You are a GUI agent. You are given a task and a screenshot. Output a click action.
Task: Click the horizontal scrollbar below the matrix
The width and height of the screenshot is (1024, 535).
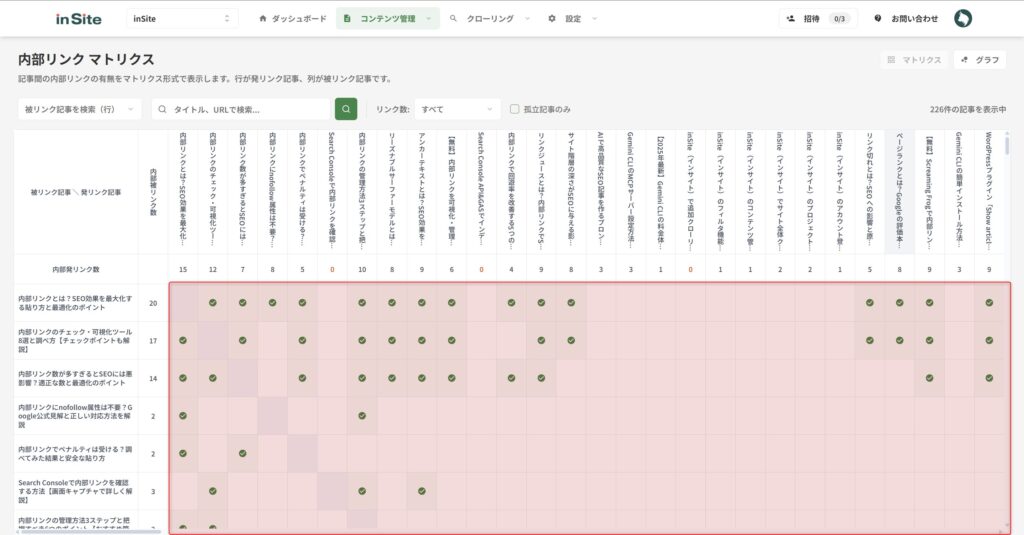[x=90, y=531]
